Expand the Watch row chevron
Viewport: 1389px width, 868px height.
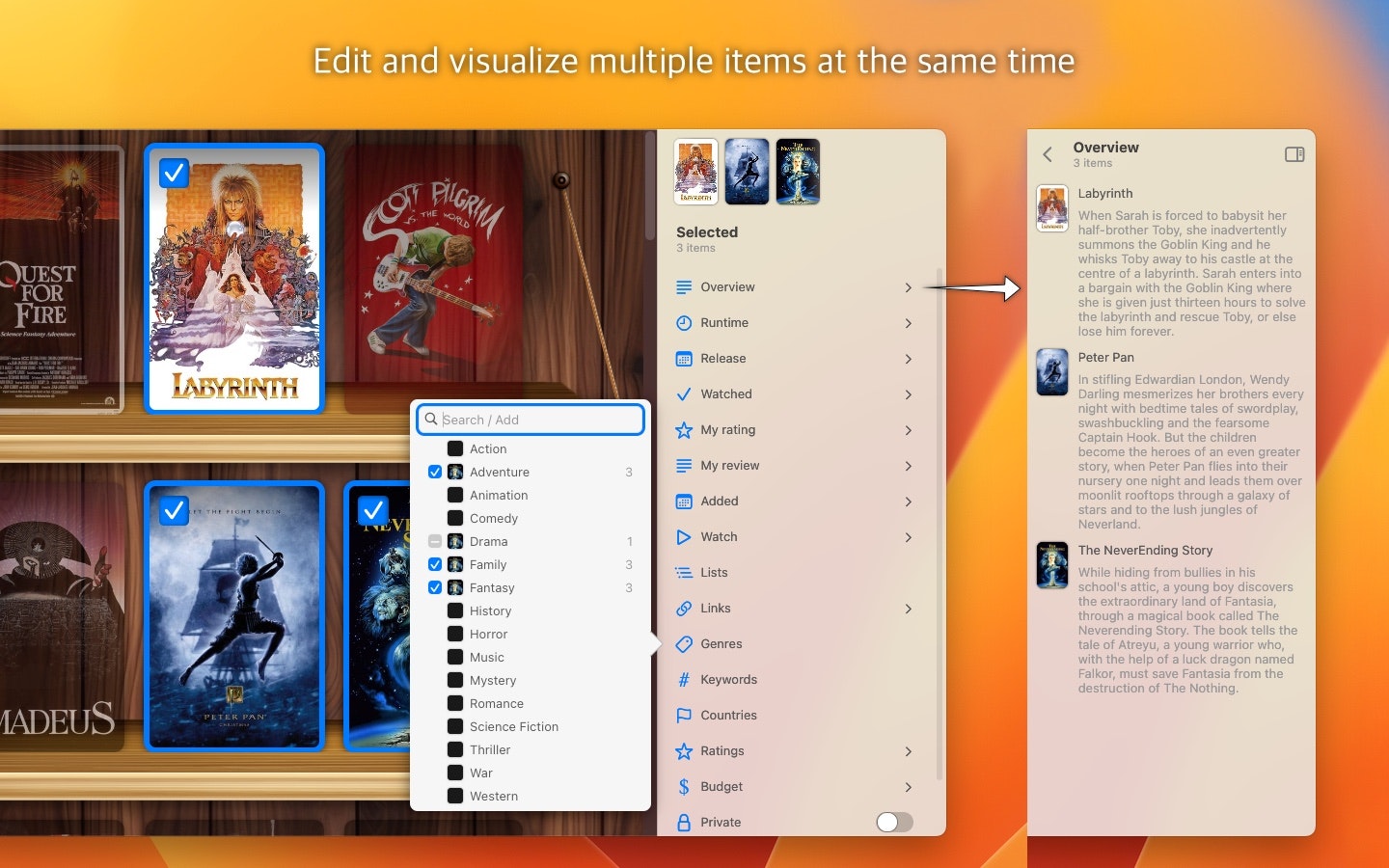908,537
